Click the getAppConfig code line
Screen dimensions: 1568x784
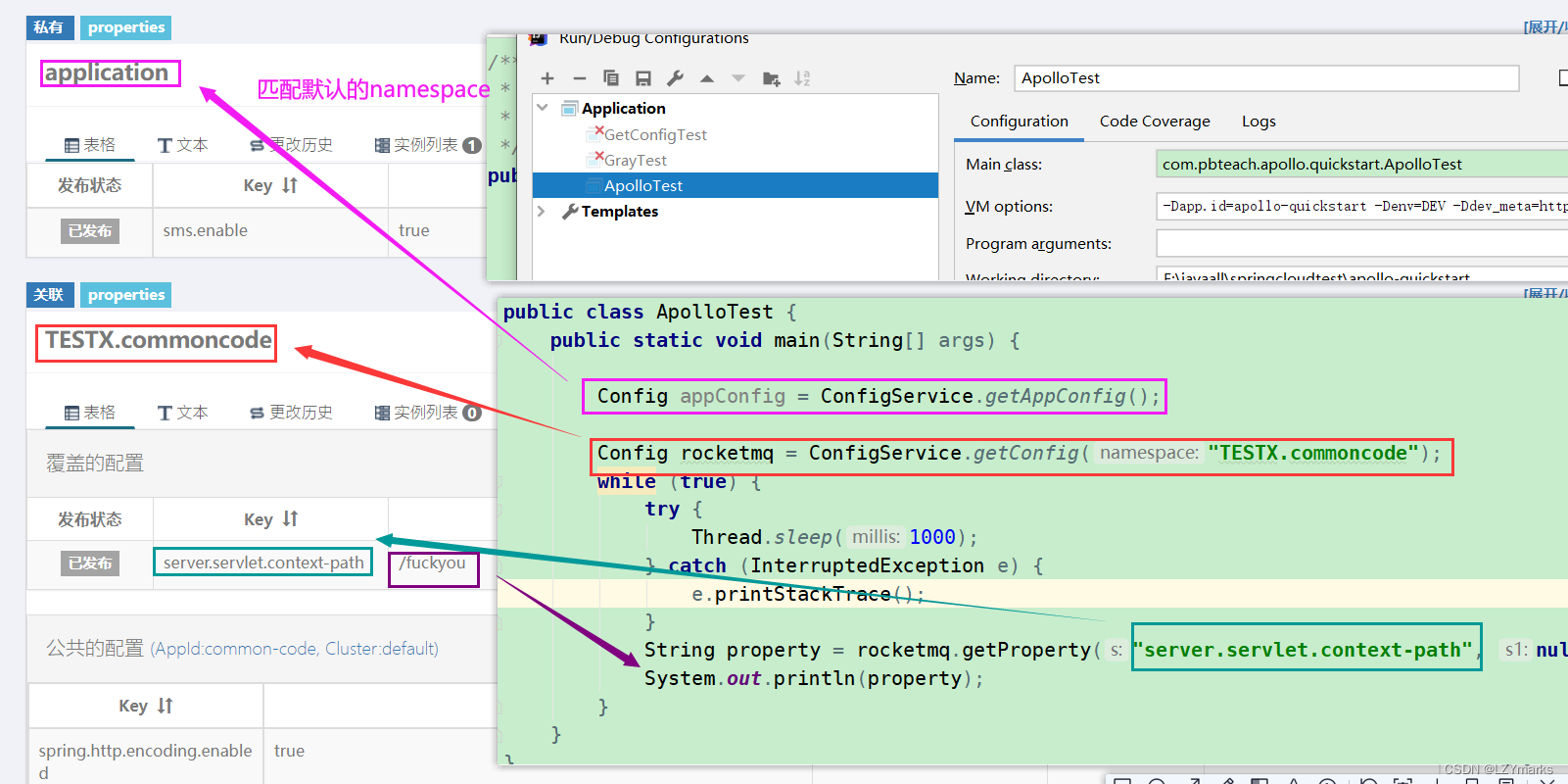click(879, 396)
